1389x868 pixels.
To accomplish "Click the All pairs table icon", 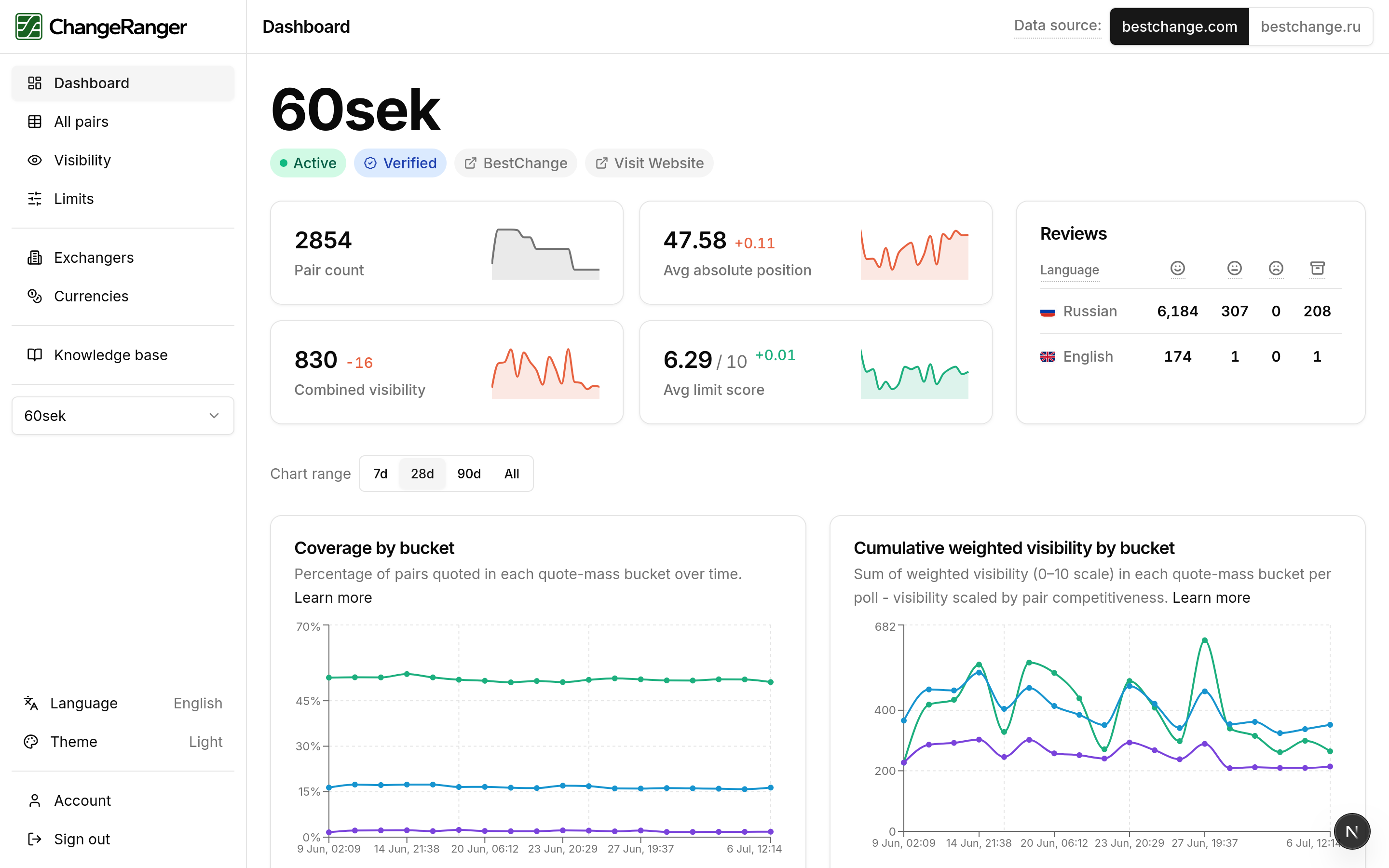I will 34,122.
